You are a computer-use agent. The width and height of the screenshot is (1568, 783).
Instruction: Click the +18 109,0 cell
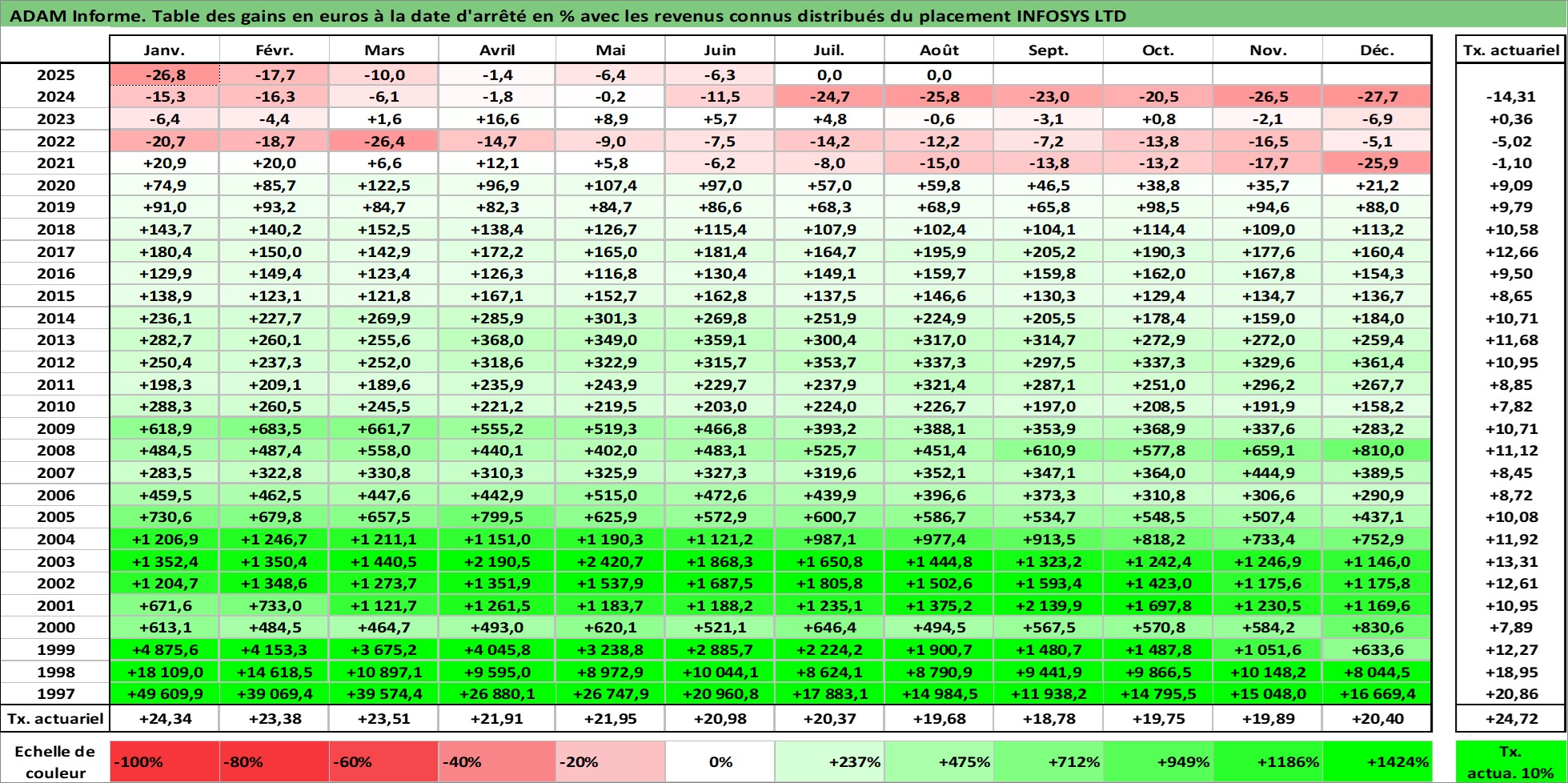click(x=165, y=672)
